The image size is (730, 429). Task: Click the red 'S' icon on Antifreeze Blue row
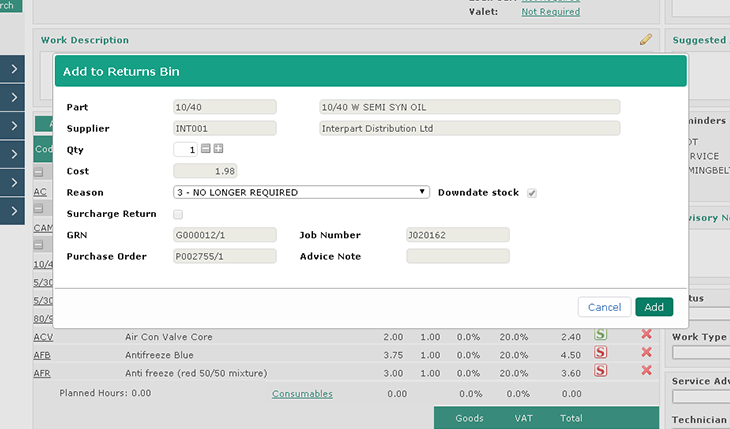601,353
